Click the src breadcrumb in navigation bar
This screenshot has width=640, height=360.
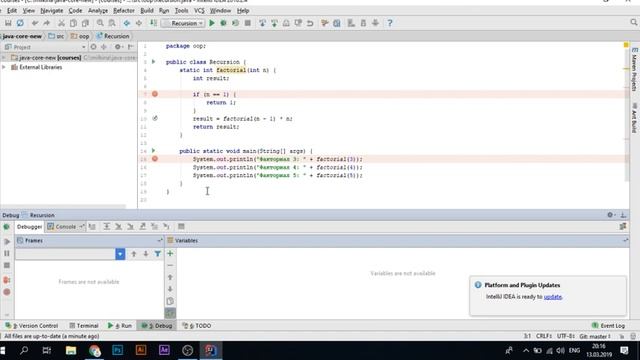[x=56, y=36]
